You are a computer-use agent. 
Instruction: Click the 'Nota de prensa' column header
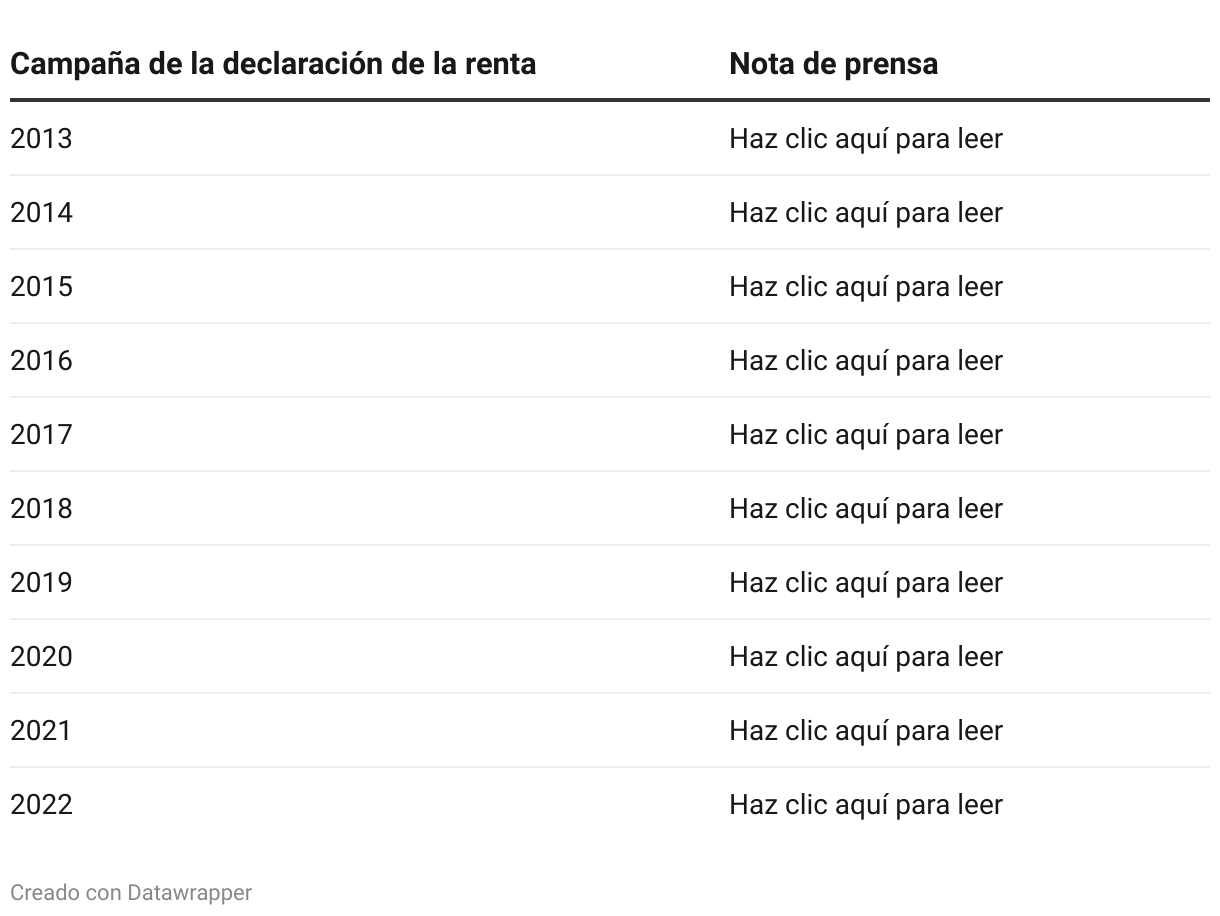pyautogui.click(x=834, y=64)
